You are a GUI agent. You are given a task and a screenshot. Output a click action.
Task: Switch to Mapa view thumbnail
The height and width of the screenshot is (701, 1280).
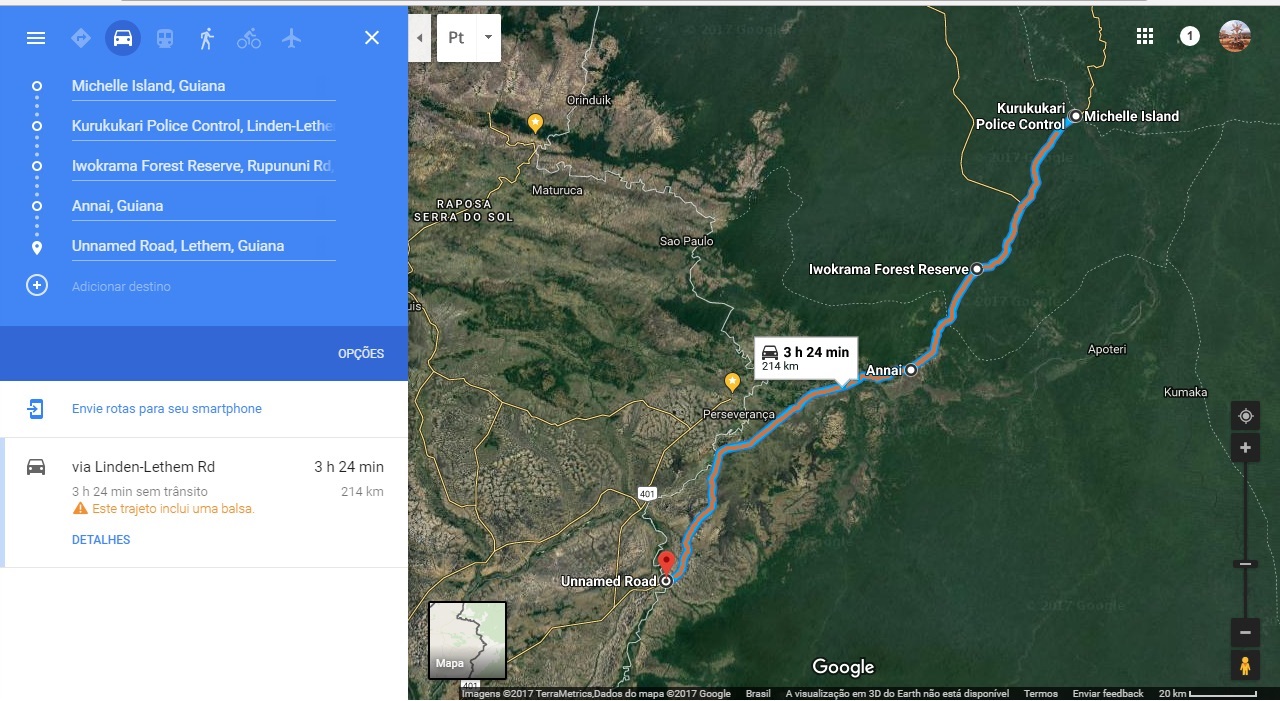tap(467, 640)
